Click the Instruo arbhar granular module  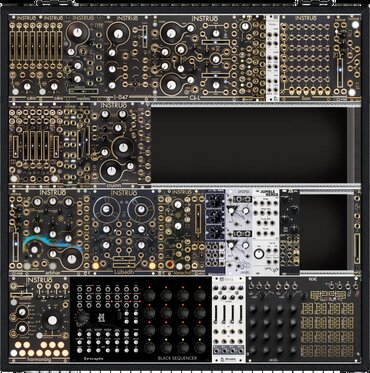pos(50,232)
